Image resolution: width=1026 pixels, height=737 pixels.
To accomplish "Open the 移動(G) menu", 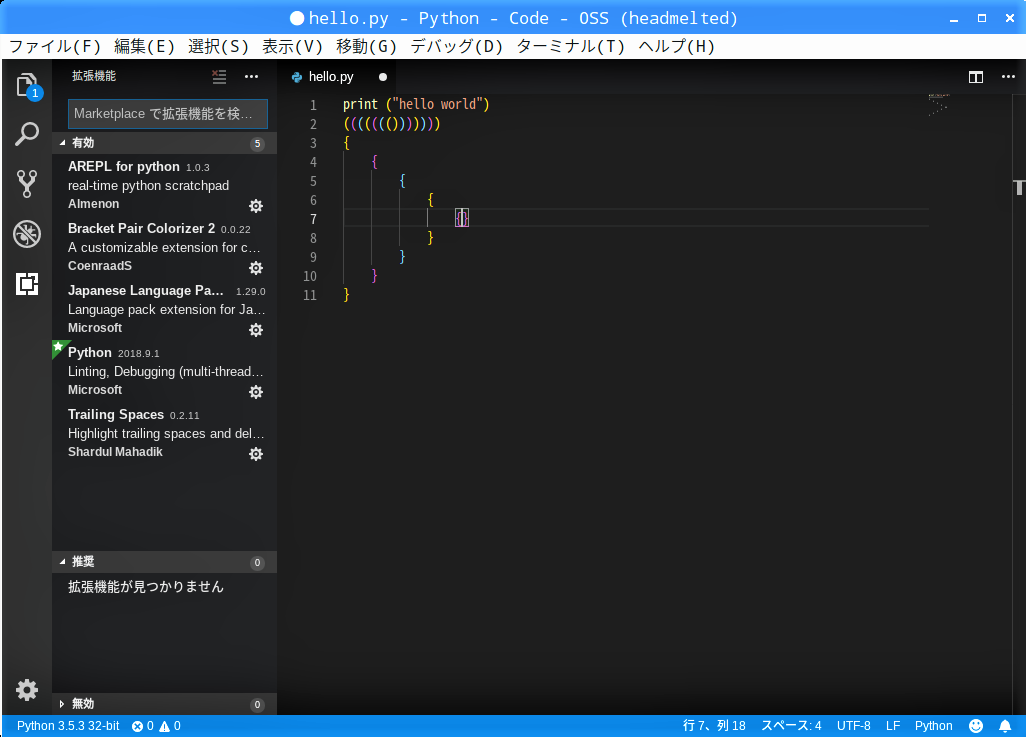I will click(x=366, y=46).
